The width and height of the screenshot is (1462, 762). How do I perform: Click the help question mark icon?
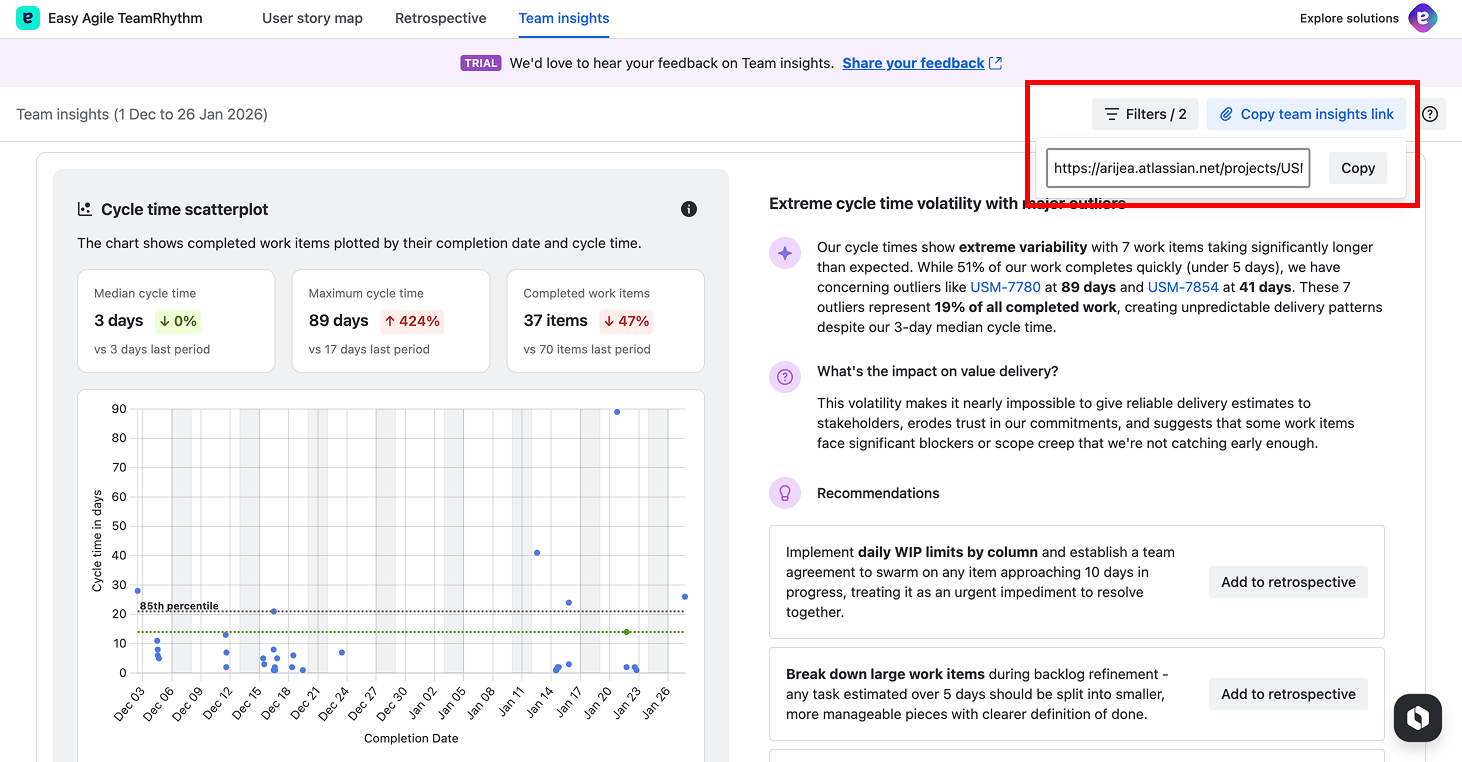pyautogui.click(x=1430, y=114)
